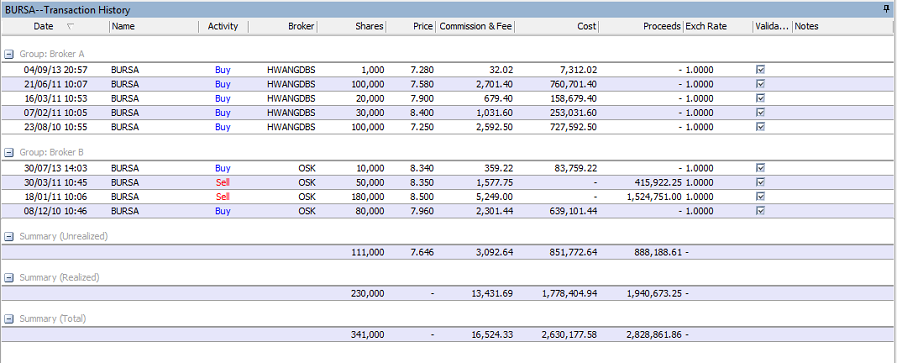Screen dimensions: 897x363
Task: Select the date 04/09/13 20:57
Action: (x=55, y=70)
